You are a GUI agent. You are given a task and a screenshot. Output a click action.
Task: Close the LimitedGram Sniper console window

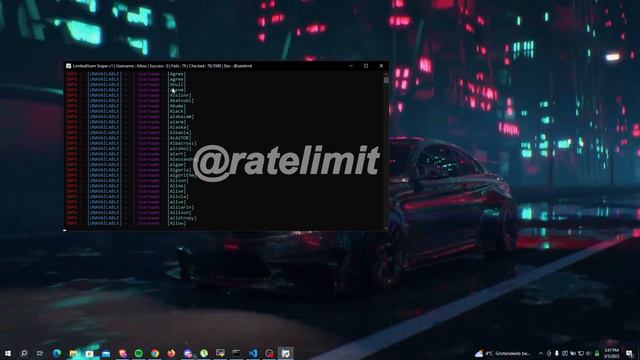tap(381, 66)
